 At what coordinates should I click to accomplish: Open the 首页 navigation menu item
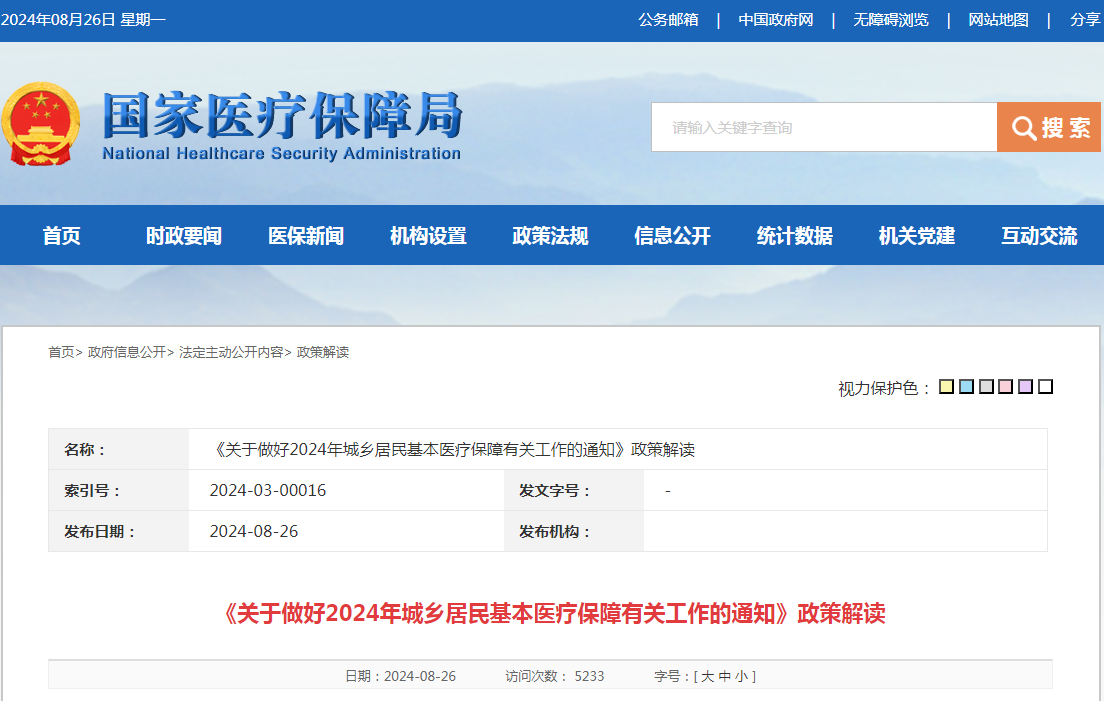pos(62,236)
